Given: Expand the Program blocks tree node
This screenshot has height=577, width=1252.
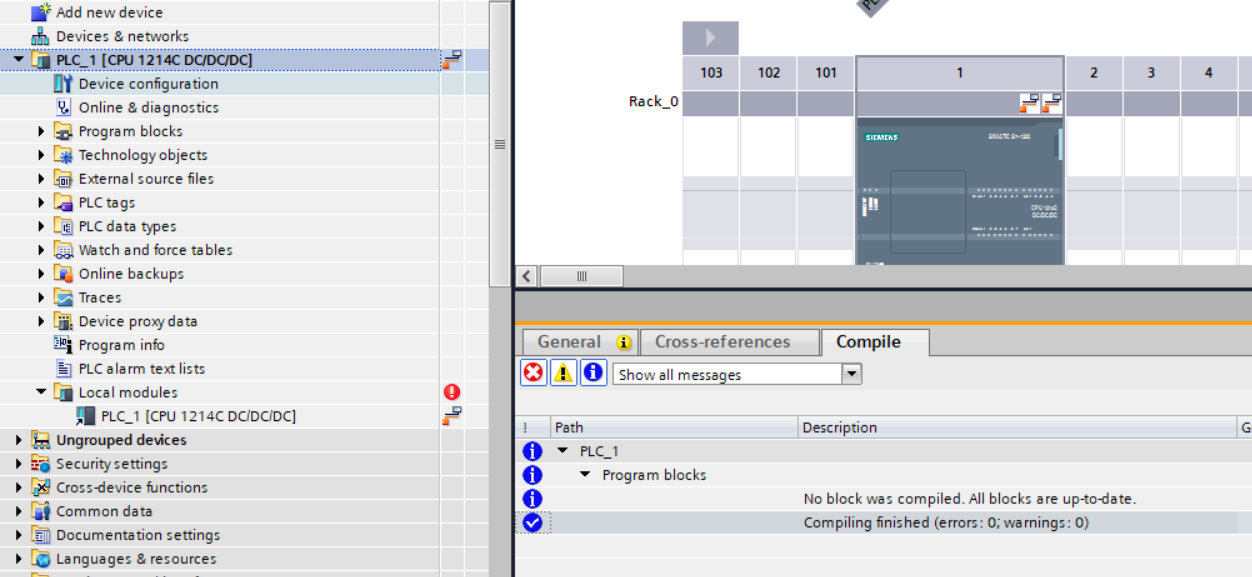Looking at the screenshot, I should [x=42, y=131].
